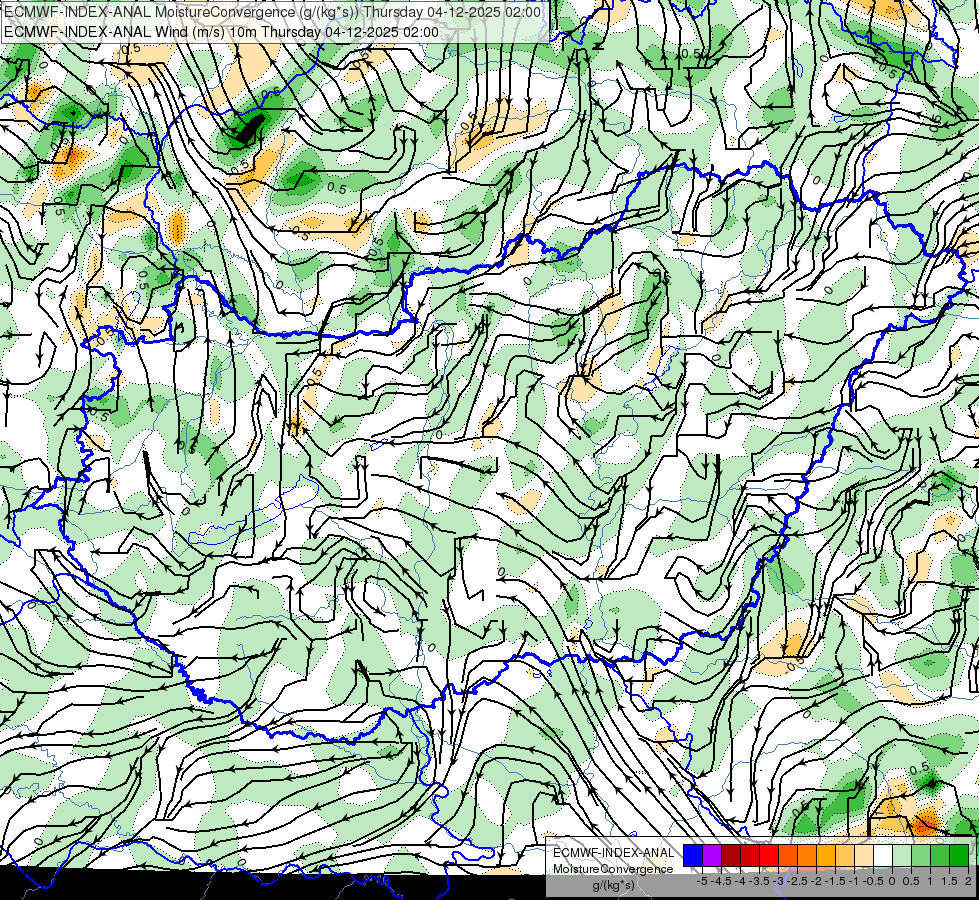Click the -0.5 legend scale value

pyautogui.click(x=873, y=881)
